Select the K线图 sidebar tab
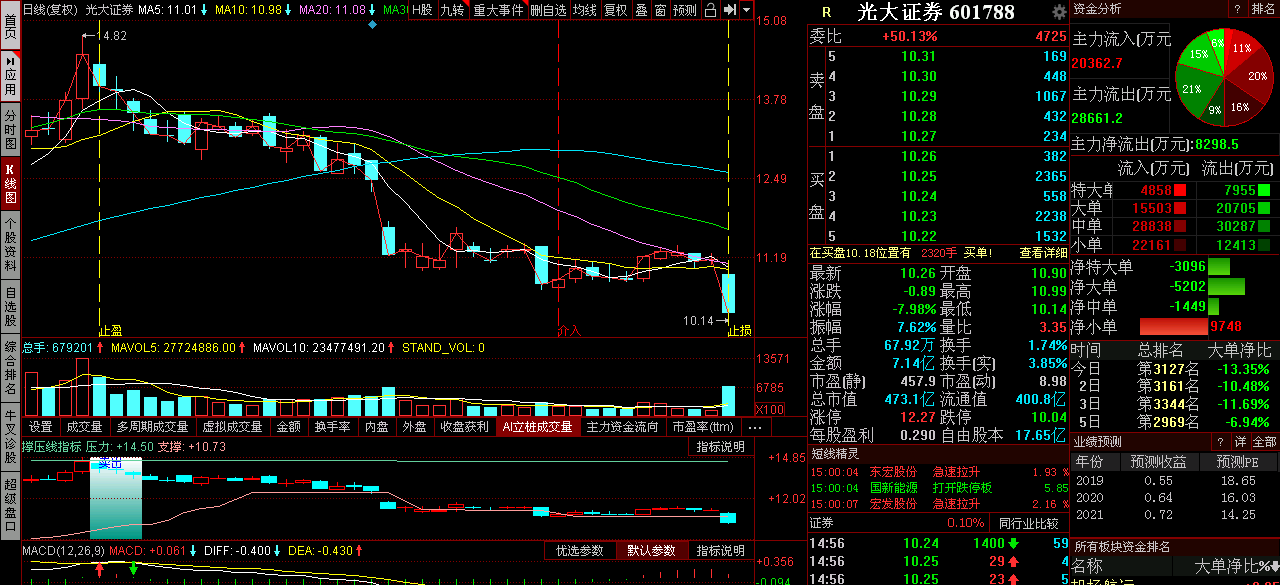Viewport: 1280px width, 585px height. pyautogui.click(x=10, y=184)
